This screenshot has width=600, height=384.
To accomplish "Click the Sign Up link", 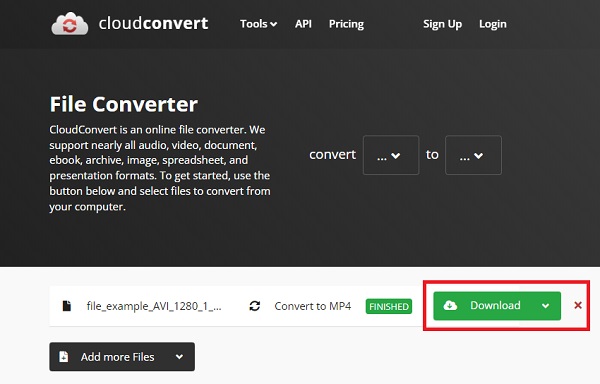I will click(x=442, y=24).
